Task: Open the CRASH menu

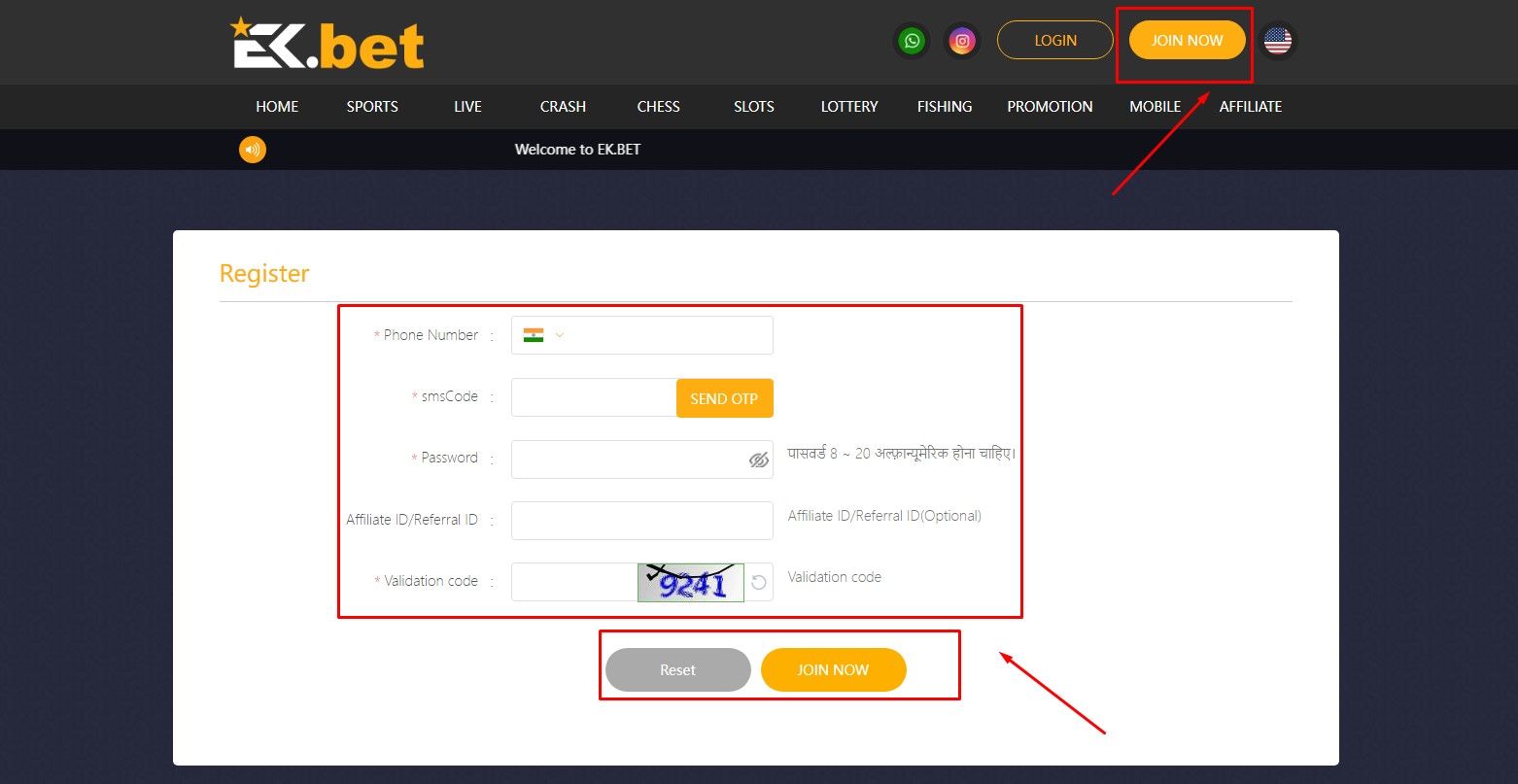Action: (563, 107)
